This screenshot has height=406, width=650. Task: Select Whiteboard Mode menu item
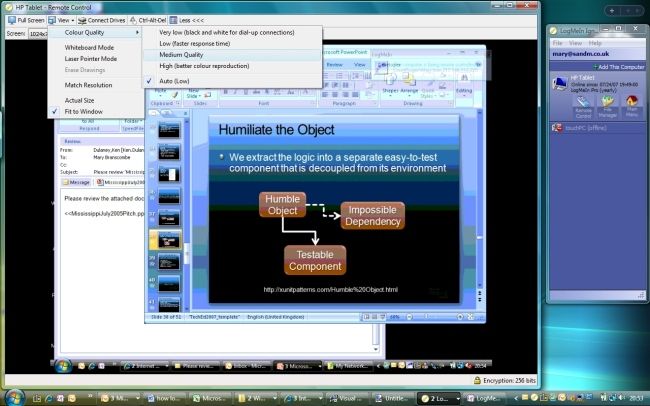[95, 47]
